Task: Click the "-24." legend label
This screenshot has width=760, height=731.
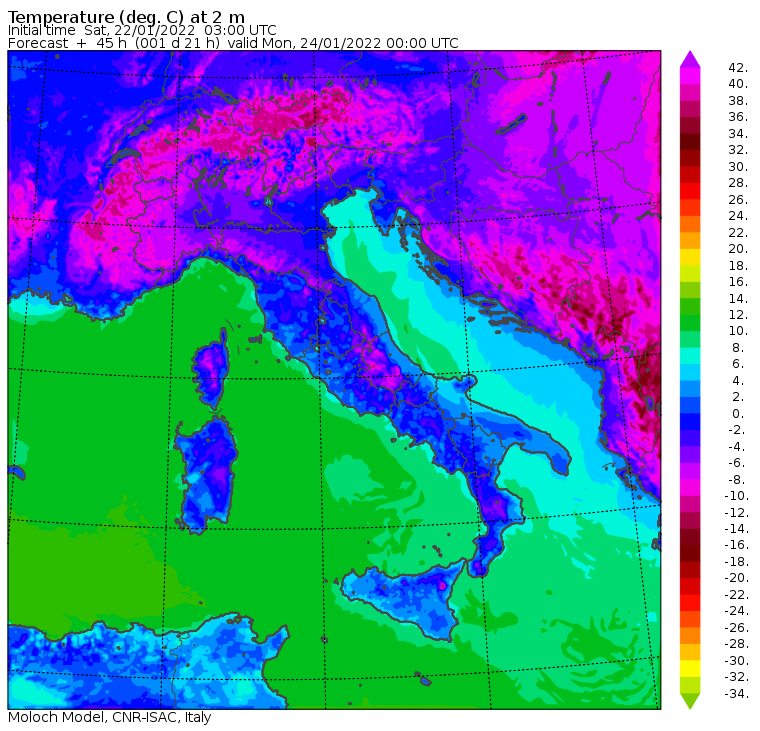Action: [x=737, y=611]
